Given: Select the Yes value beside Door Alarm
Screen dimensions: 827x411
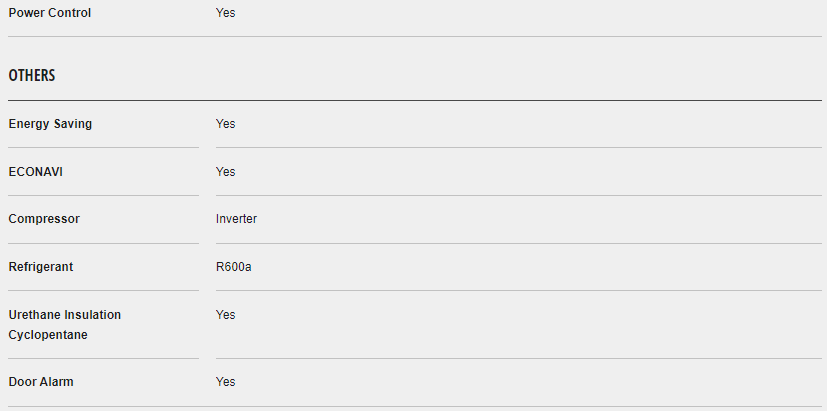Looking at the screenshot, I should pos(225,382).
